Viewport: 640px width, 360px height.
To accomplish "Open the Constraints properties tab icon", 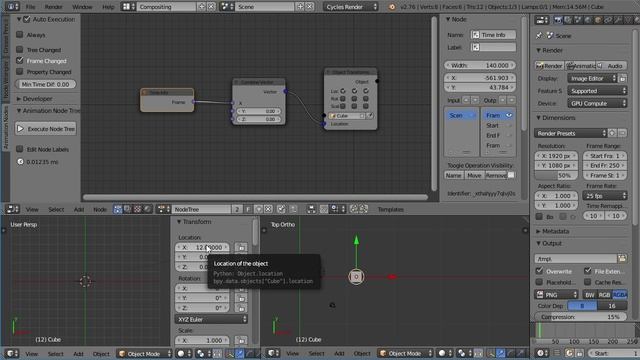I will 608,20.
